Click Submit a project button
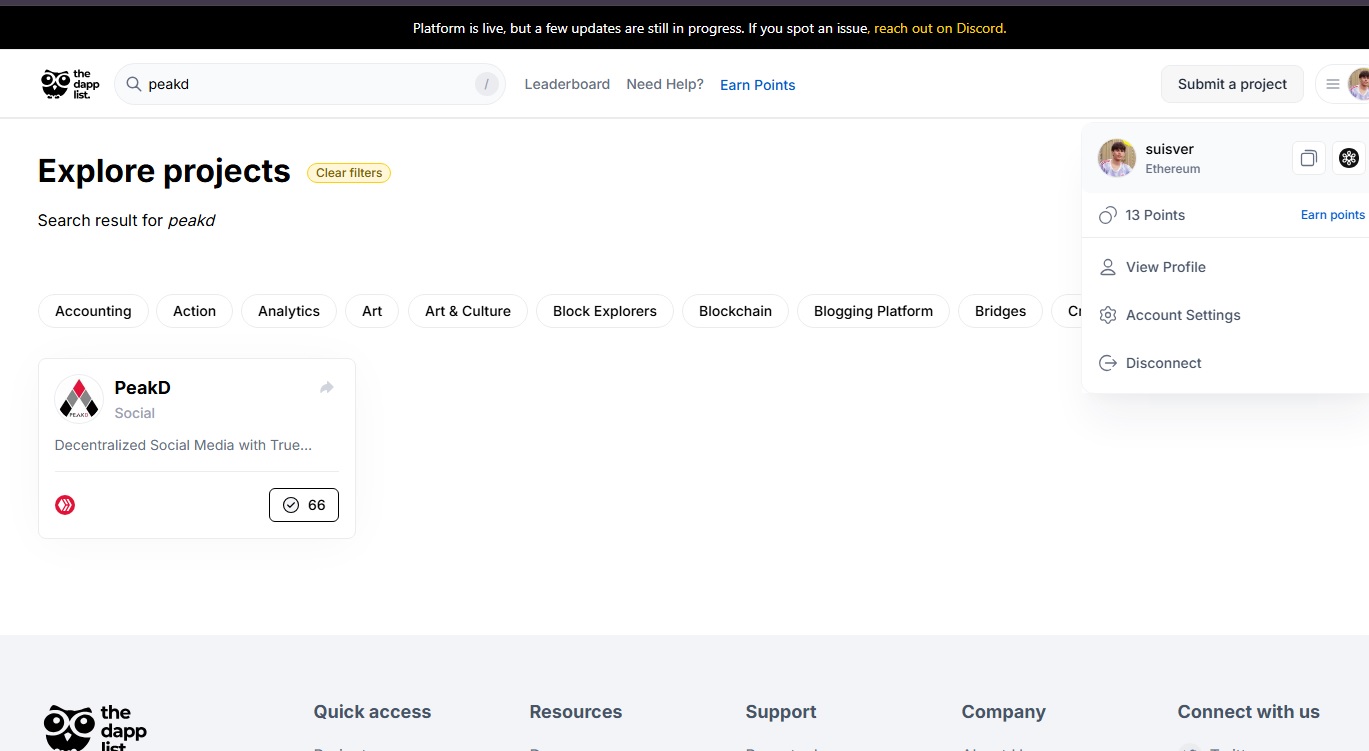 [x=1232, y=84]
